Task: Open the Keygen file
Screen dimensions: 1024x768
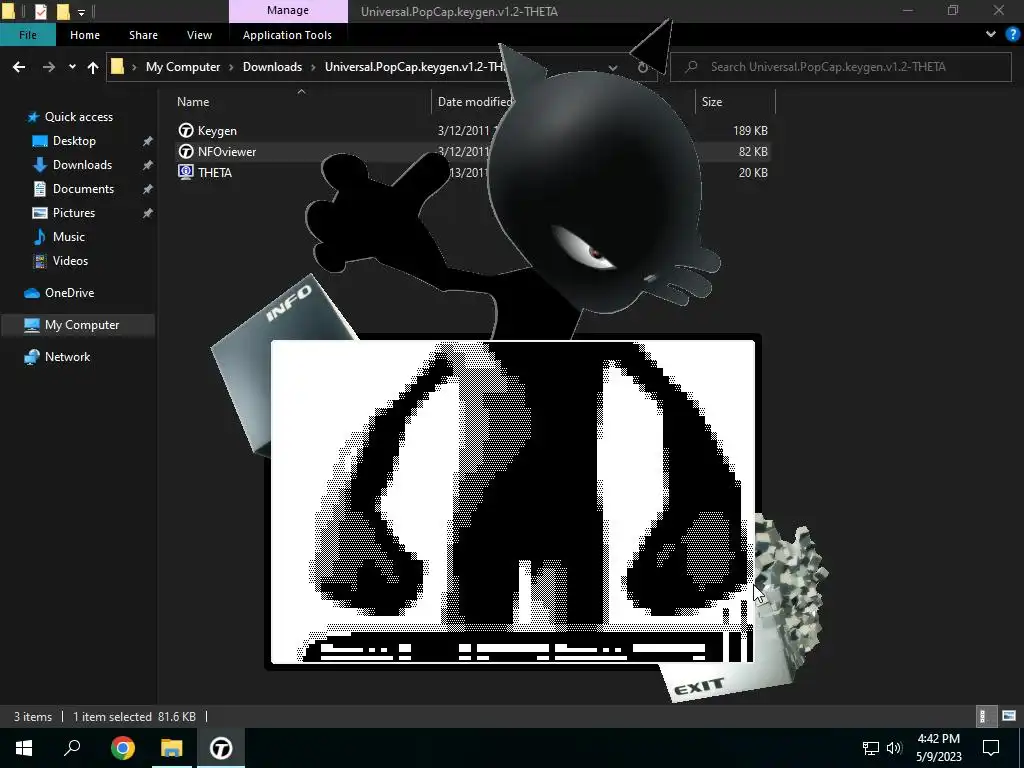Action: click(217, 131)
